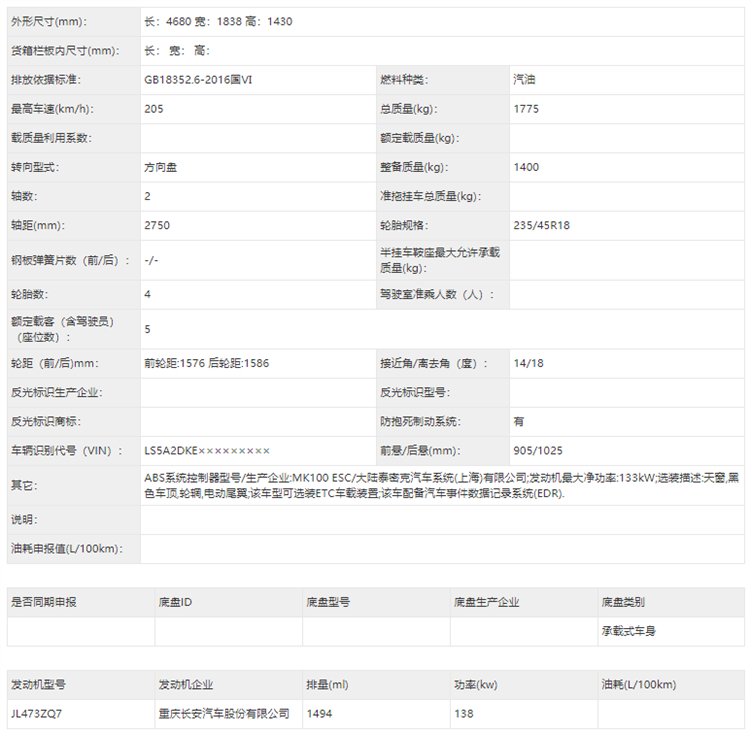Select the 最高车速(km/h) label
Viewport: 750px width, 733px height.
52,109
